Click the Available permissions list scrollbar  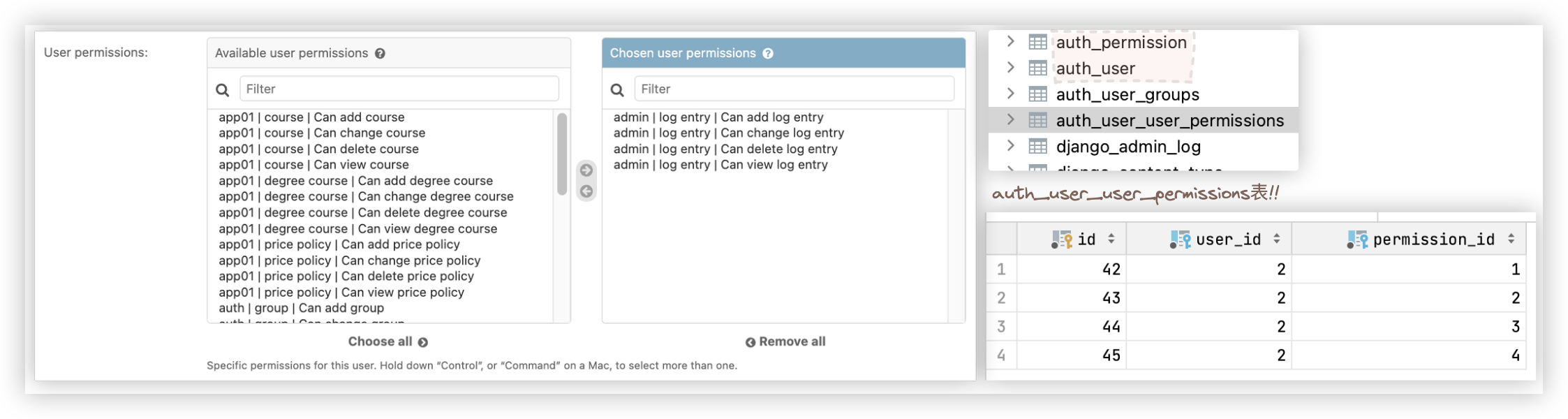click(562, 154)
